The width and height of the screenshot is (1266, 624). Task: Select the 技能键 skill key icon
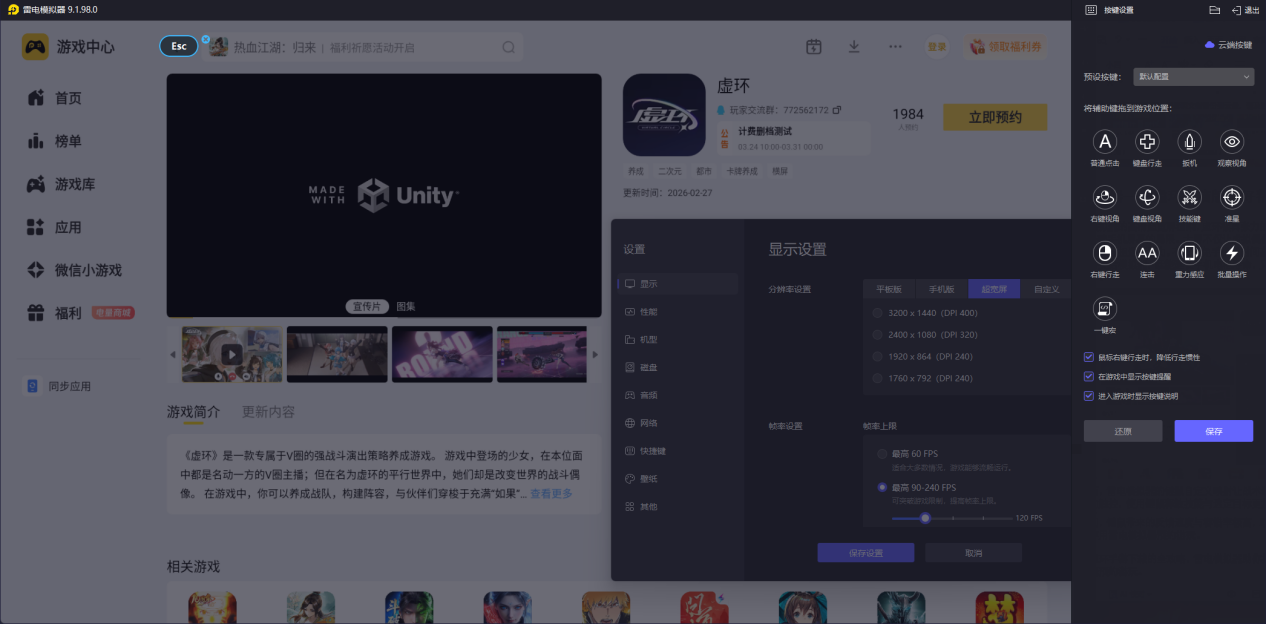click(x=1190, y=197)
